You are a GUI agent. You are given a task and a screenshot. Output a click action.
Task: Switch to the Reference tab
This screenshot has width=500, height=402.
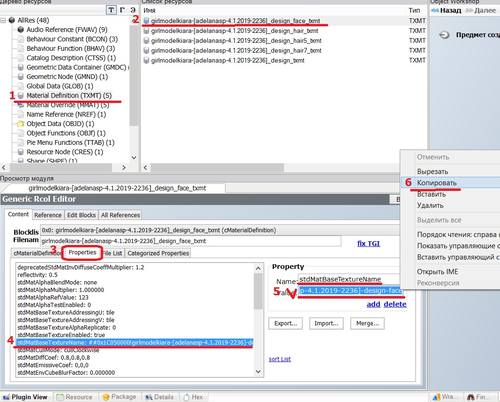tap(48, 215)
